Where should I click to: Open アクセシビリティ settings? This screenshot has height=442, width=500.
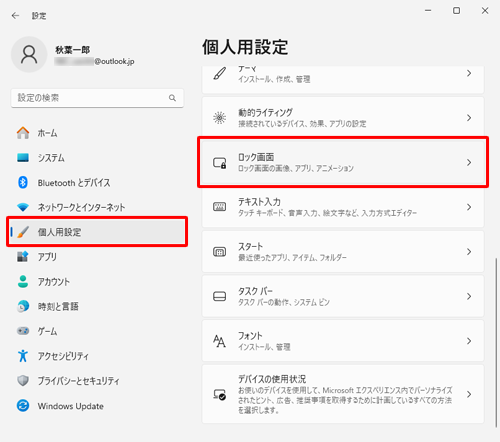tap(97, 356)
